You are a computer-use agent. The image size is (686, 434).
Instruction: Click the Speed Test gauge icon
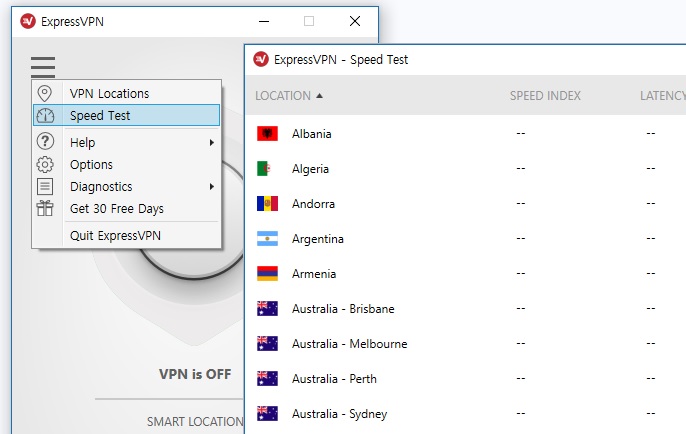(x=45, y=116)
